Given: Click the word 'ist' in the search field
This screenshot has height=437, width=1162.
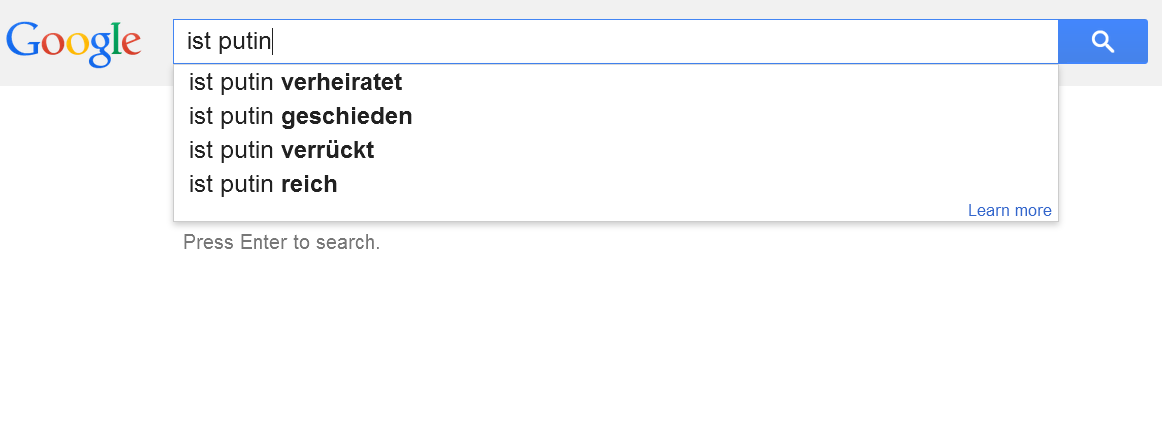Looking at the screenshot, I should pyautogui.click(x=199, y=41).
